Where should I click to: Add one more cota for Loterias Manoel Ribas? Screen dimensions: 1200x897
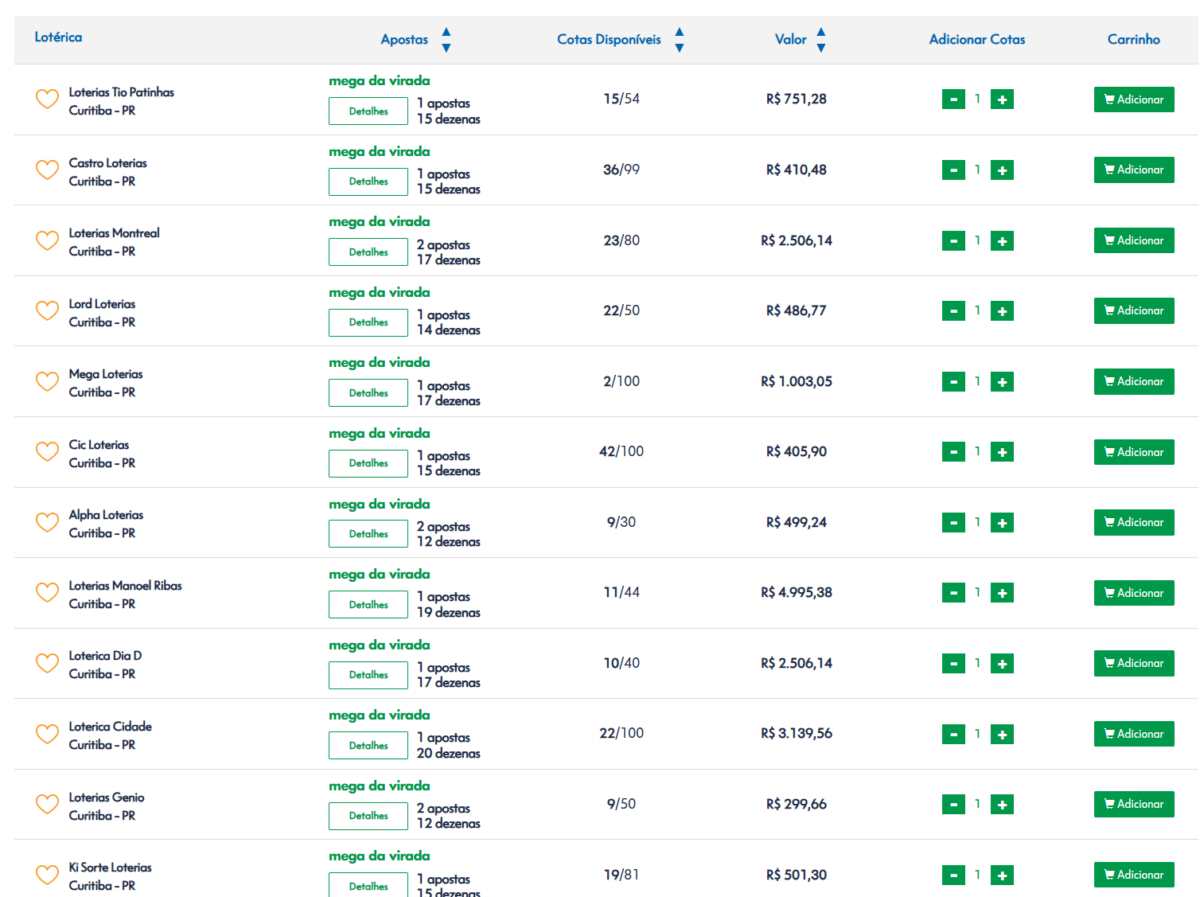(1002, 593)
